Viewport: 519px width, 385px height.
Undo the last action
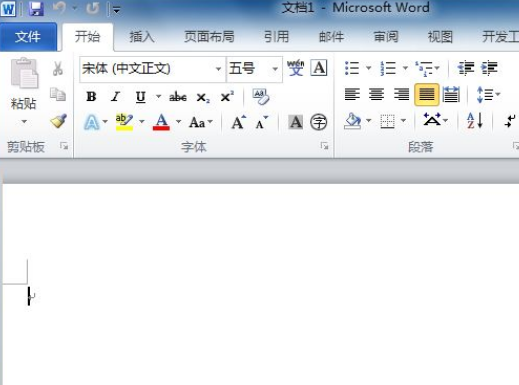coord(60,8)
